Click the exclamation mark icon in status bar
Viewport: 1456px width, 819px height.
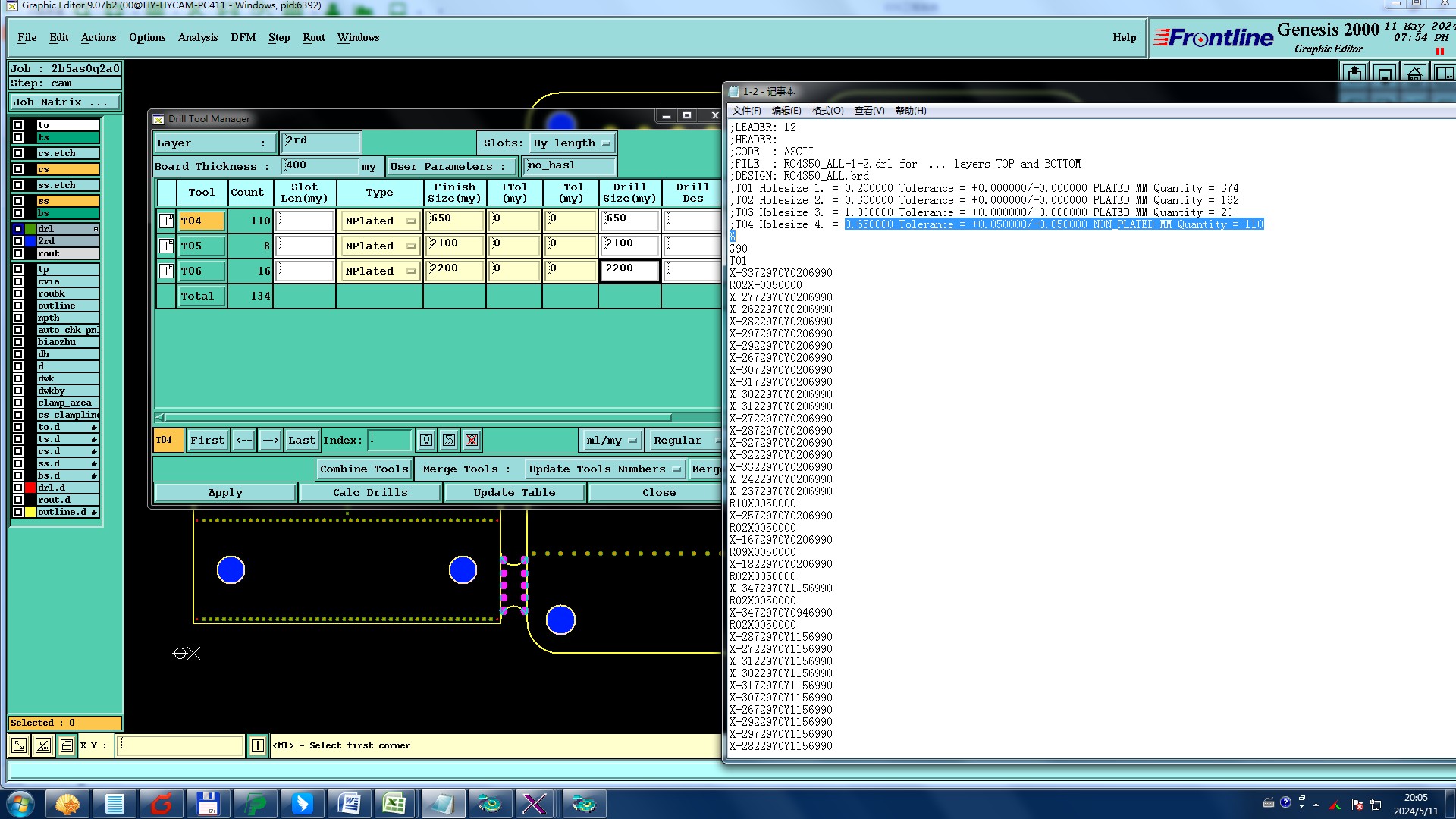click(x=258, y=745)
